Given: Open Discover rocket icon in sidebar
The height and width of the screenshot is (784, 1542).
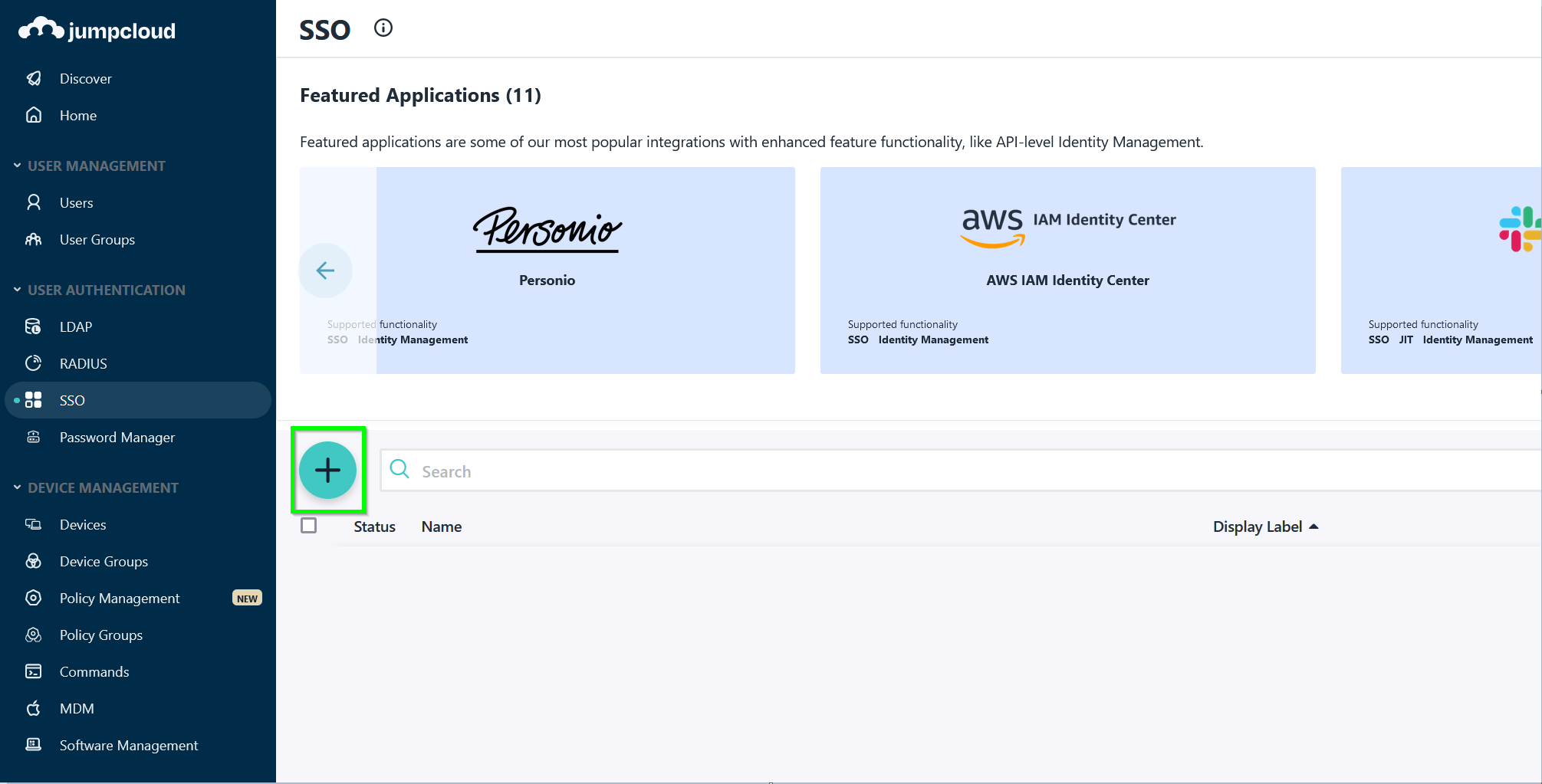Looking at the screenshot, I should [x=34, y=78].
